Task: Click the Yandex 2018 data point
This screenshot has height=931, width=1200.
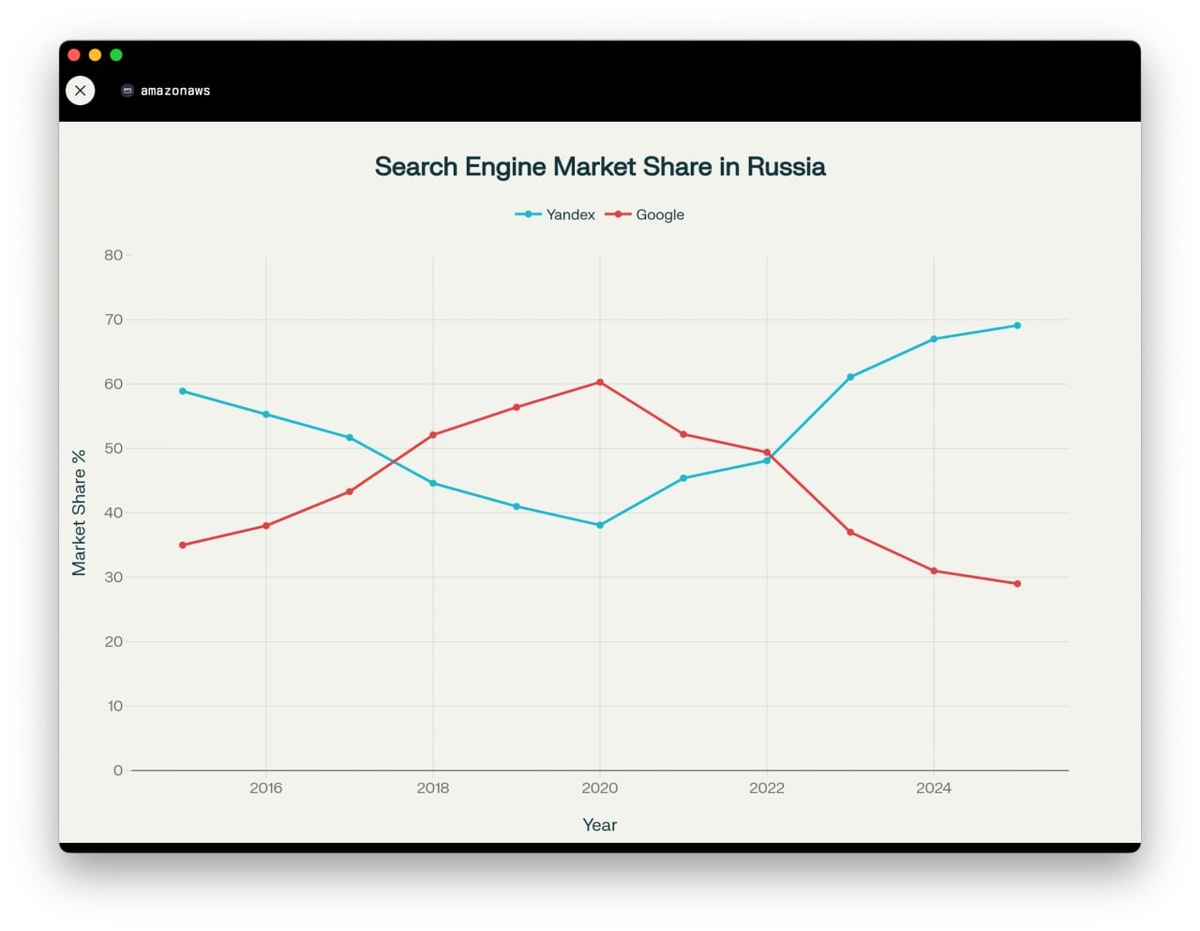Action: click(x=433, y=483)
